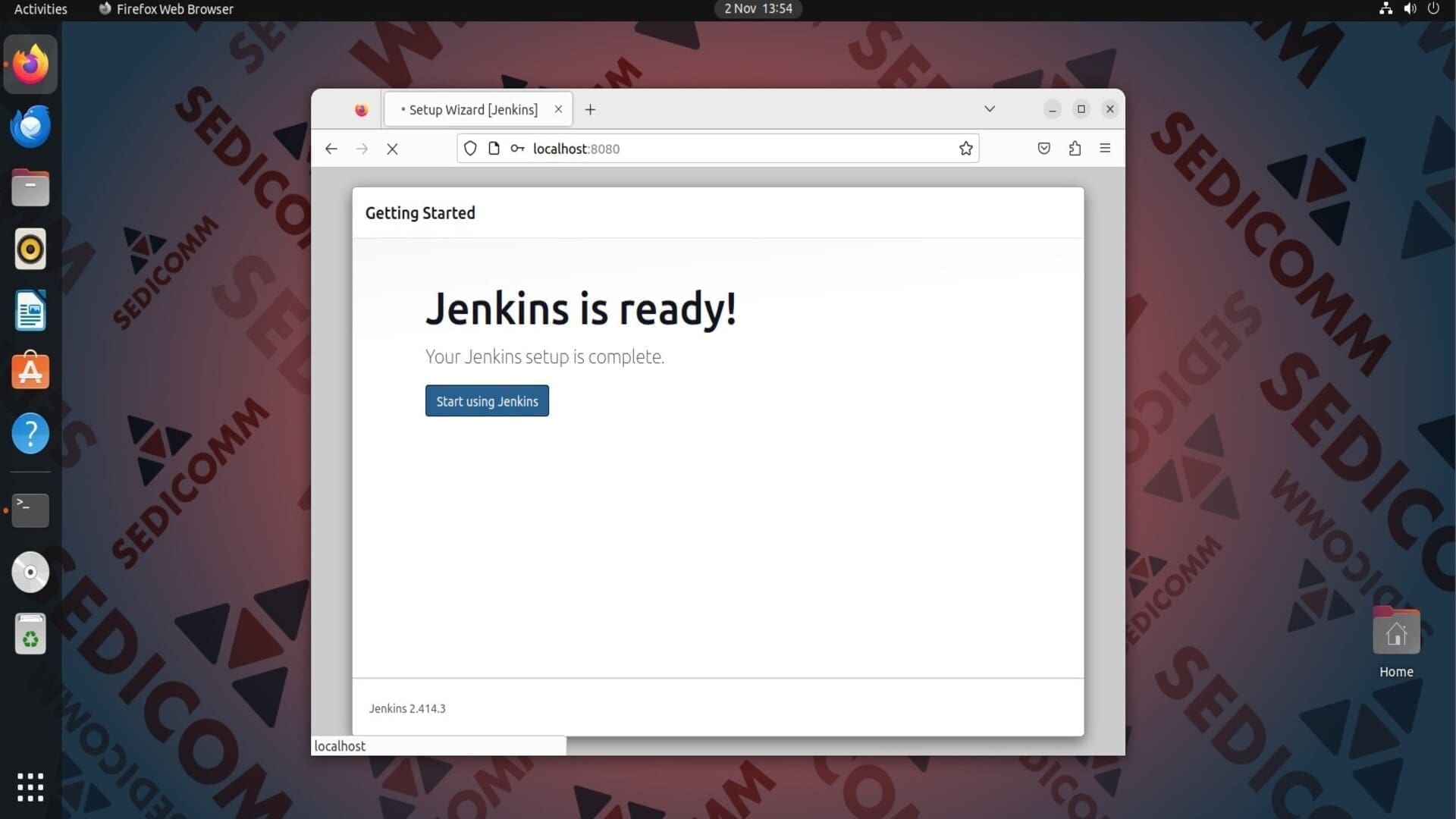1456x819 pixels.
Task: Click the Start using Jenkins button
Action: click(x=487, y=401)
